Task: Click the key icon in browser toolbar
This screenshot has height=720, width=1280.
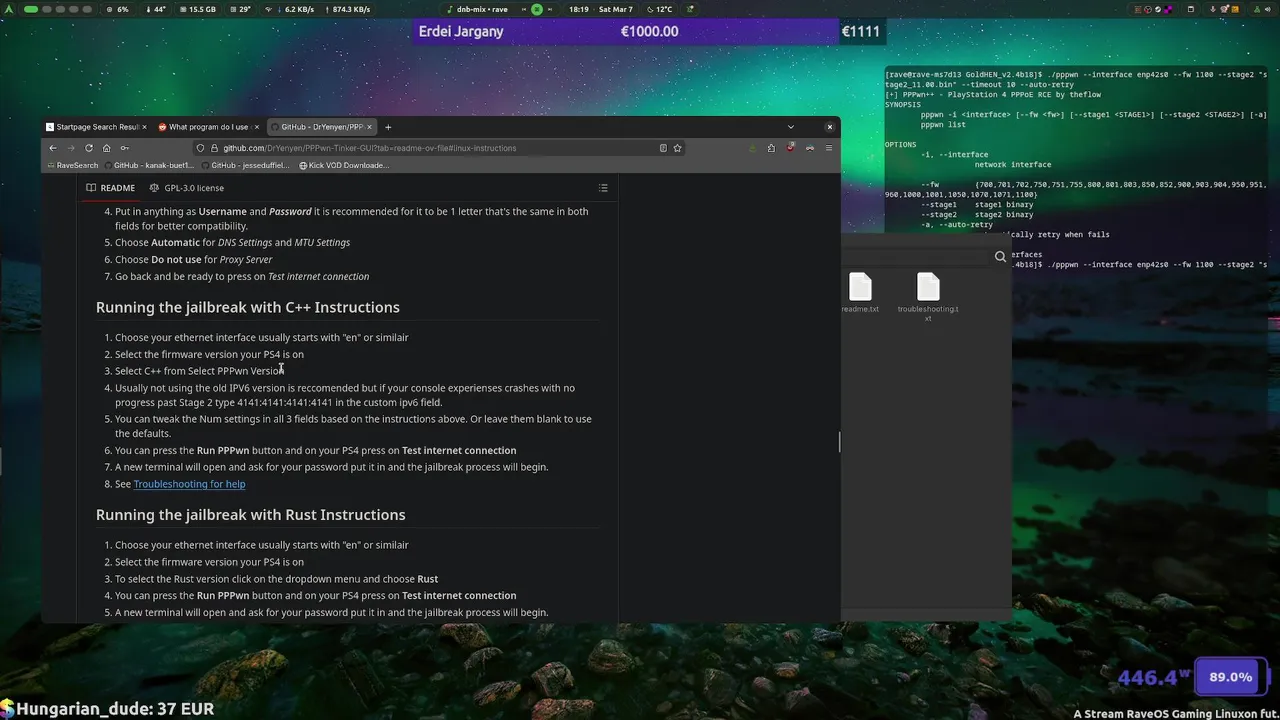Action: click(x=124, y=148)
